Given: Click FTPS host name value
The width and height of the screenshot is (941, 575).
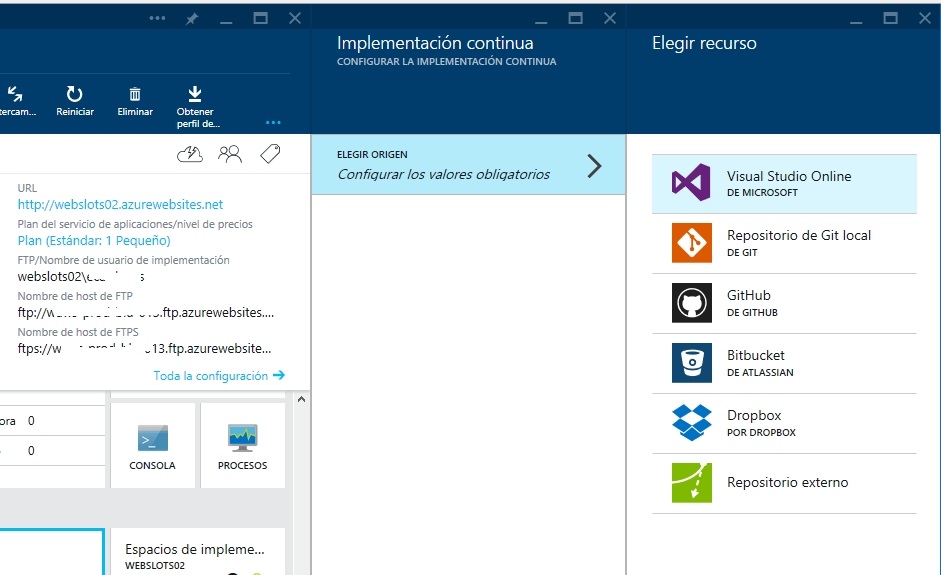Looking at the screenshot, I should click(x=145, y=349).
